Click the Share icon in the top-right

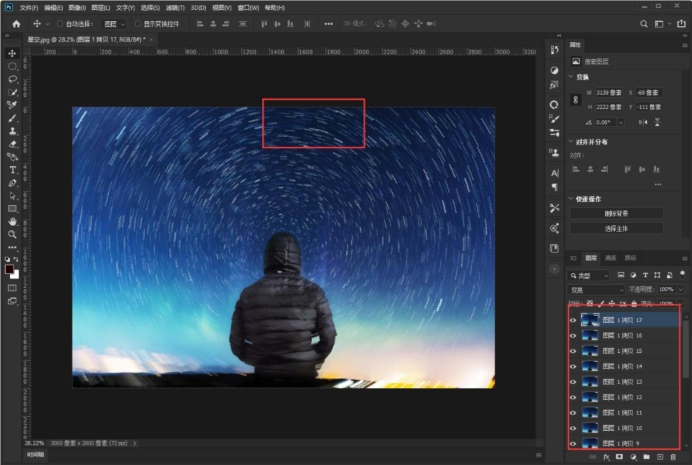(x=682, y=24)
